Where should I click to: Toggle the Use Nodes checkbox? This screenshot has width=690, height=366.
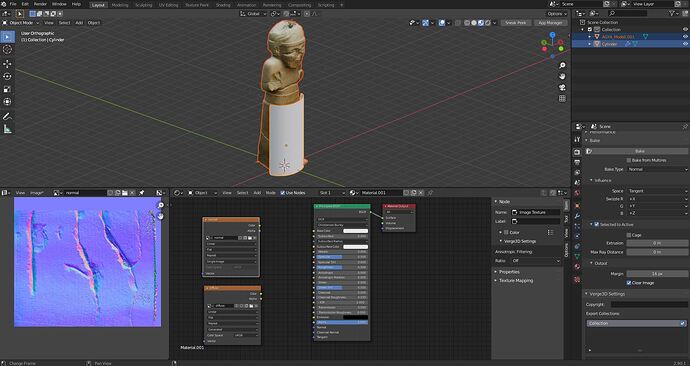tap(283, 193)
